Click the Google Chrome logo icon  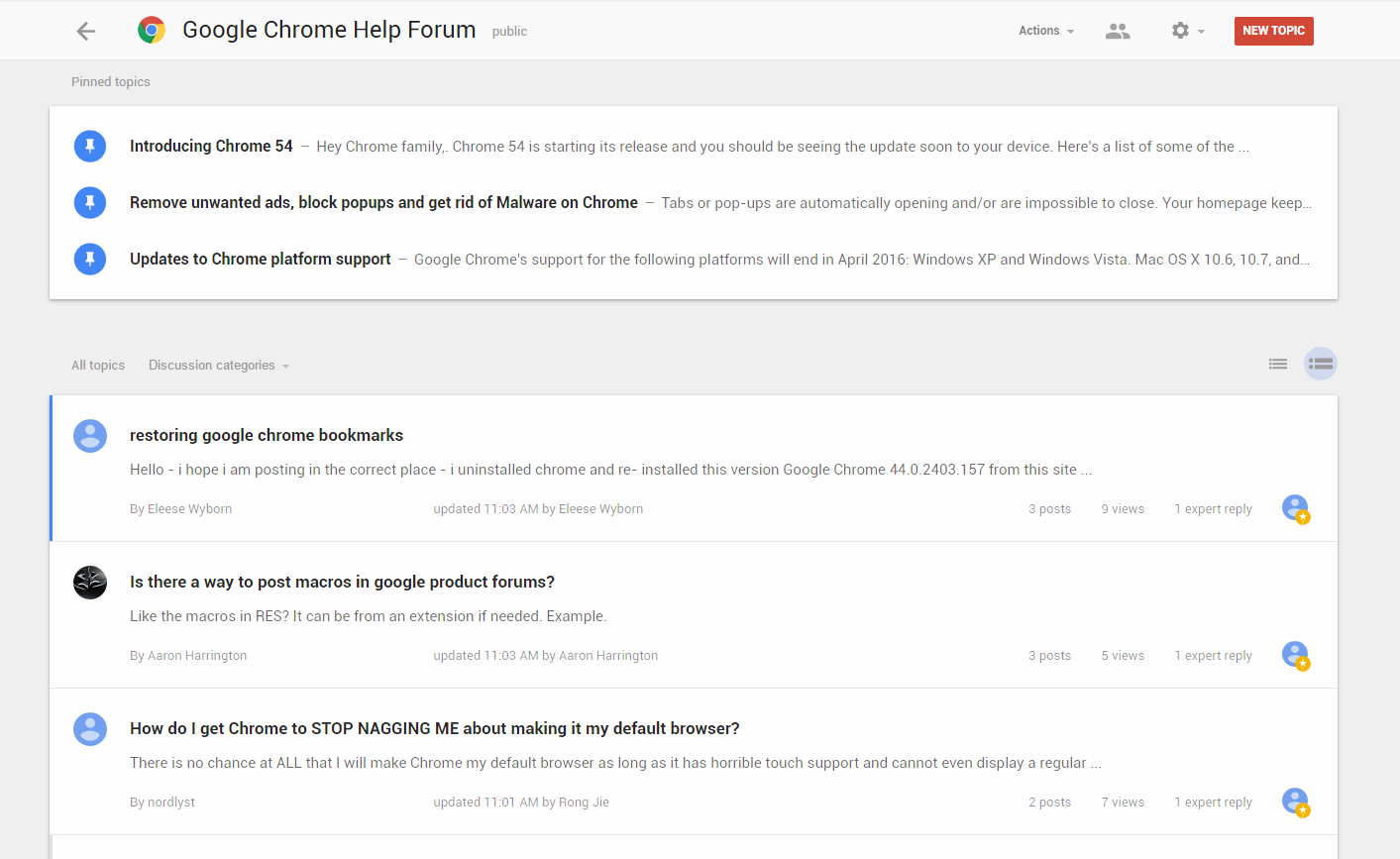152,31
